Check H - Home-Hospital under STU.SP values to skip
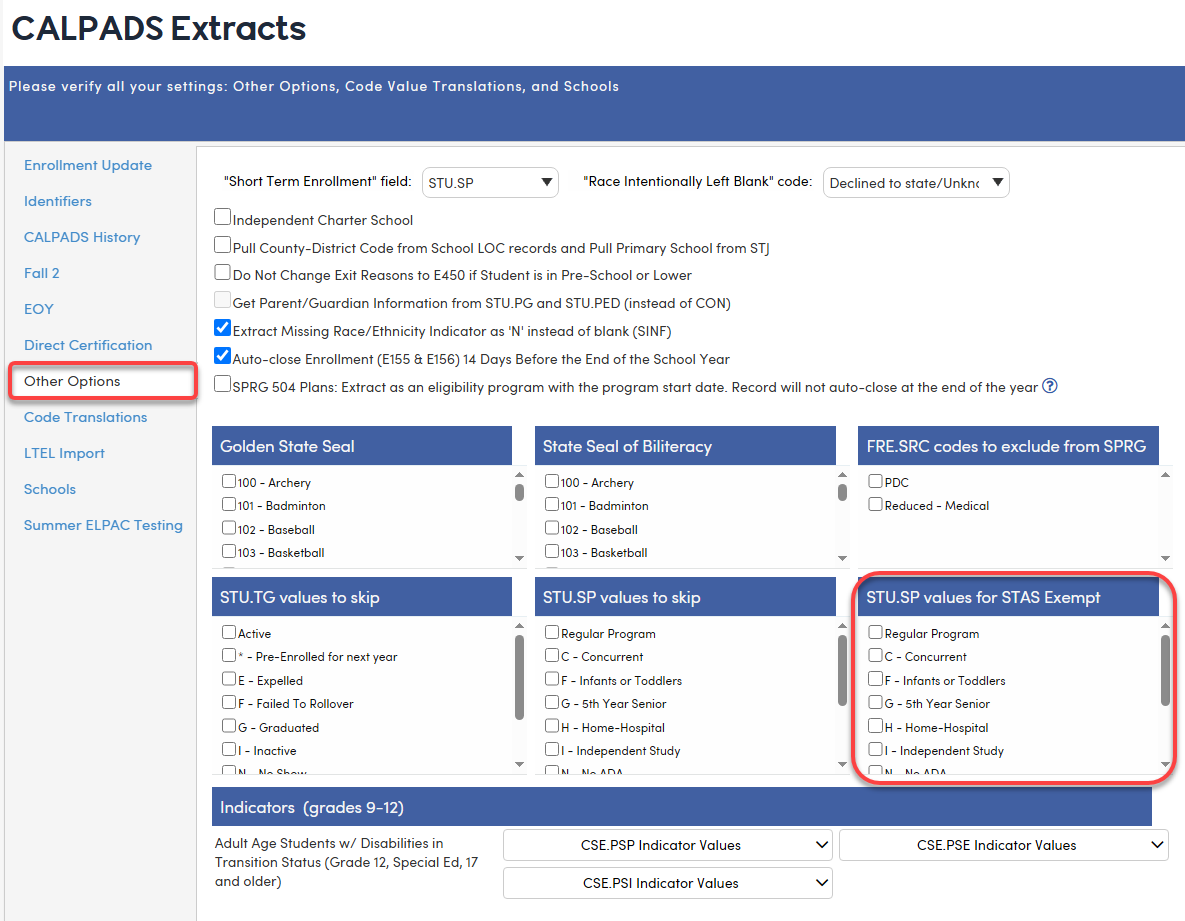 point(552,726)
